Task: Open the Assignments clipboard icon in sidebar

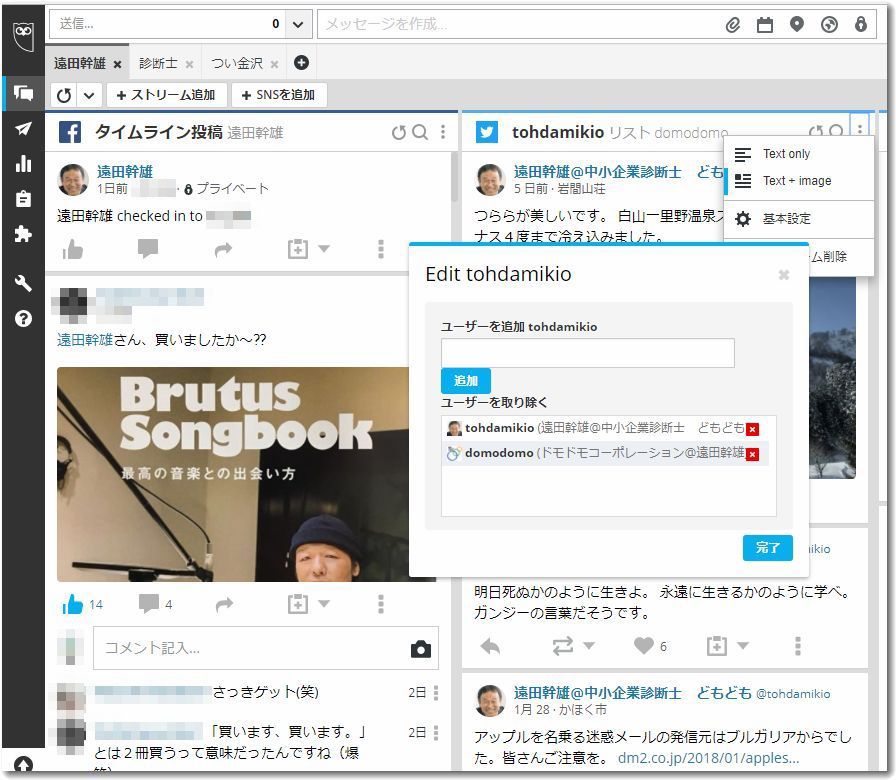Action: point(23,199)
